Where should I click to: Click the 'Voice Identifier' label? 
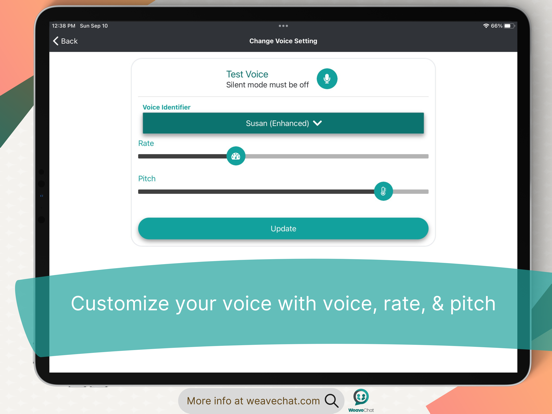tap(166, 107)
